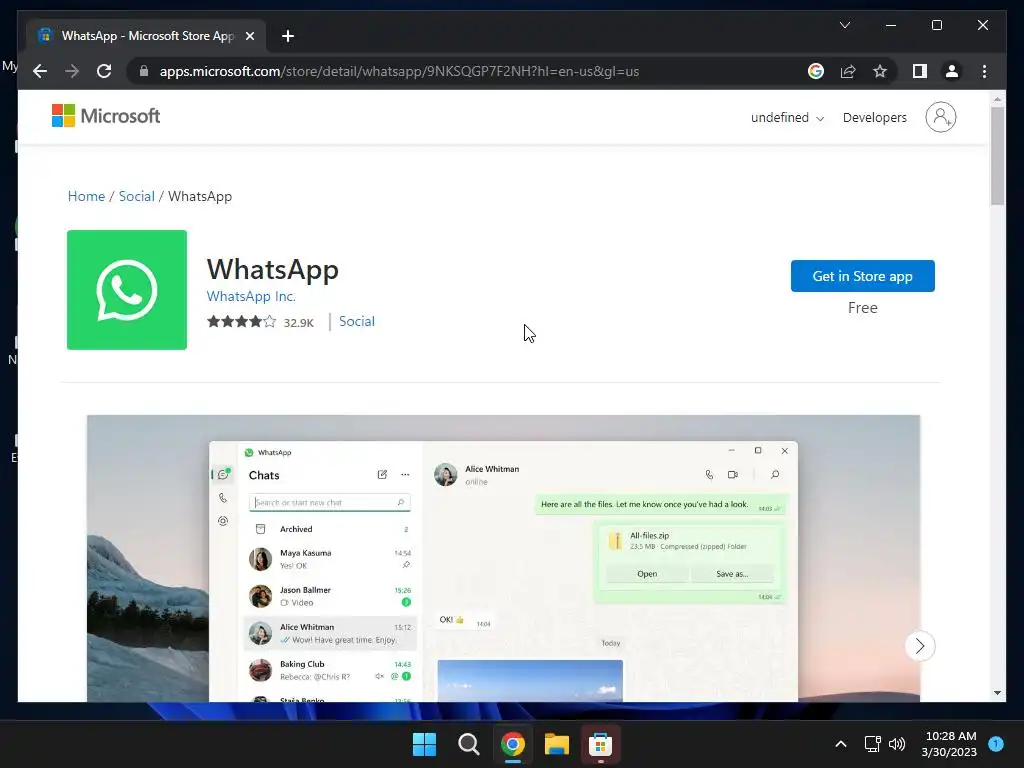Click the browser forward arrow
Image resolution: width=1024 pixels, height=768 pixels.
72,71
